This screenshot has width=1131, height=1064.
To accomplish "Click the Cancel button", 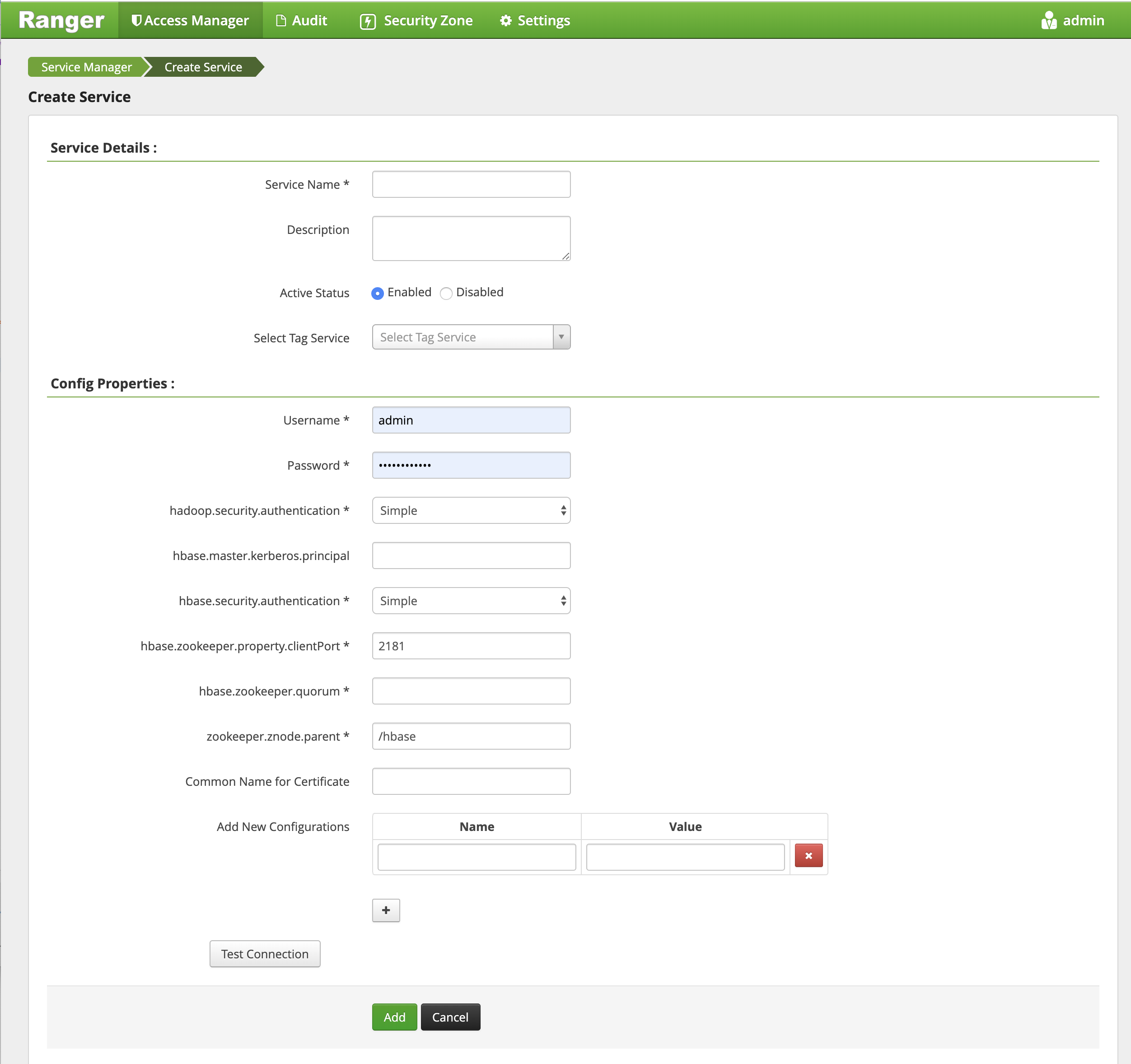I will (450, 1017).
